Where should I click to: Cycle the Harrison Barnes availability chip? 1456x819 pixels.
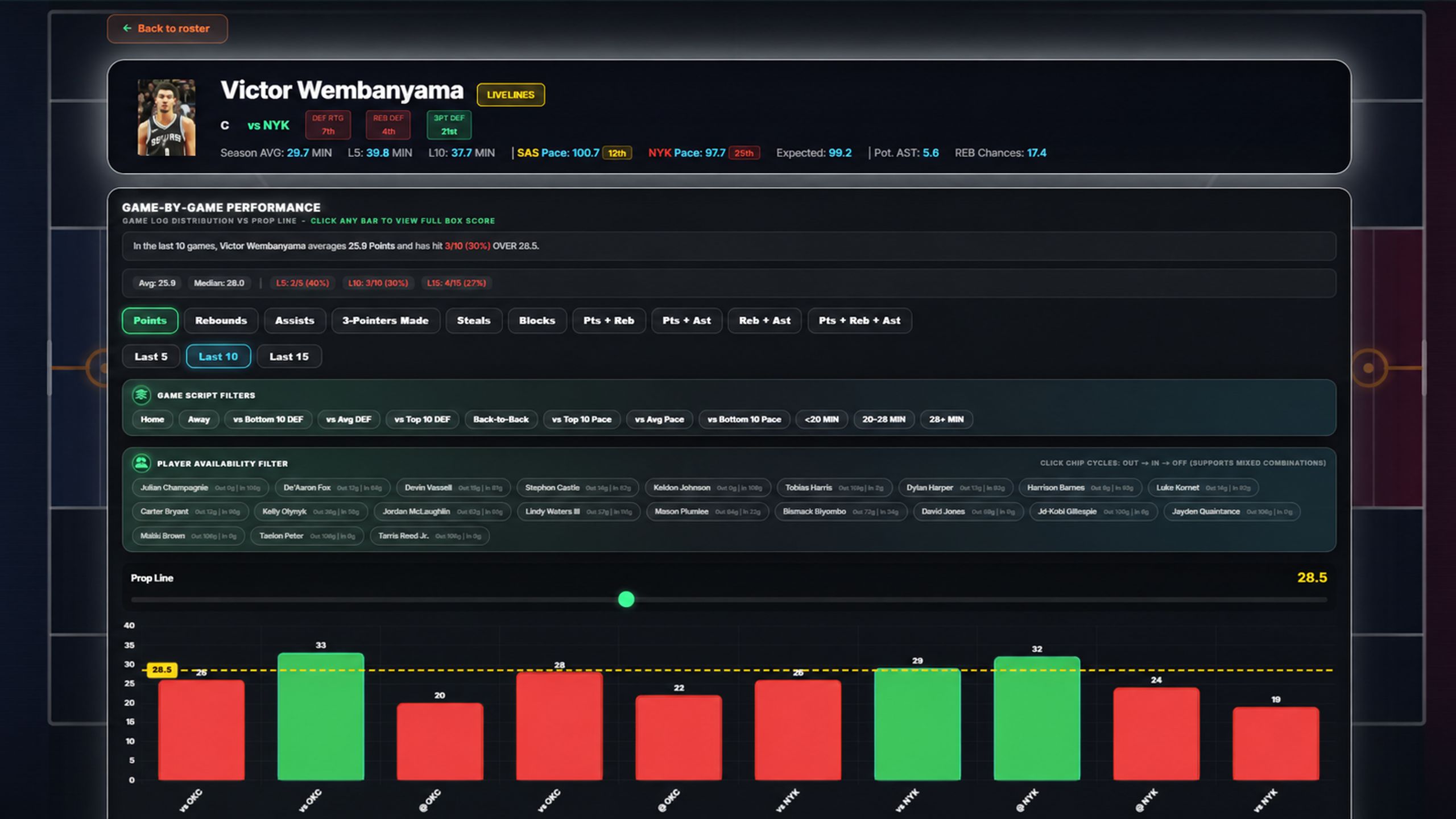(1080, 487)
